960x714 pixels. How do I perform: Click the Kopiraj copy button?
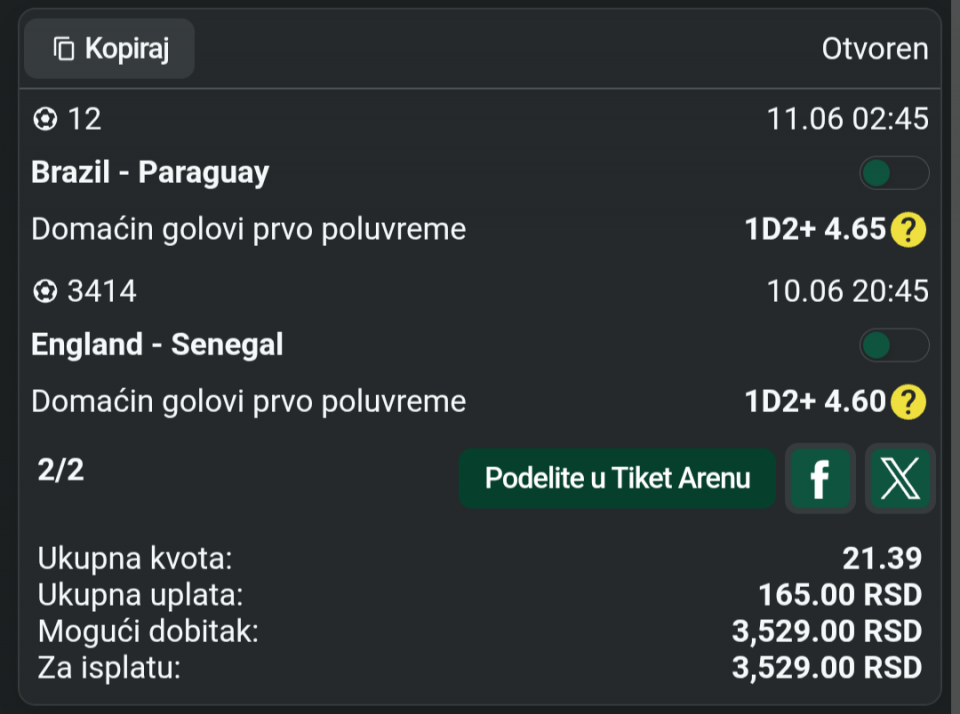(109, 49)
